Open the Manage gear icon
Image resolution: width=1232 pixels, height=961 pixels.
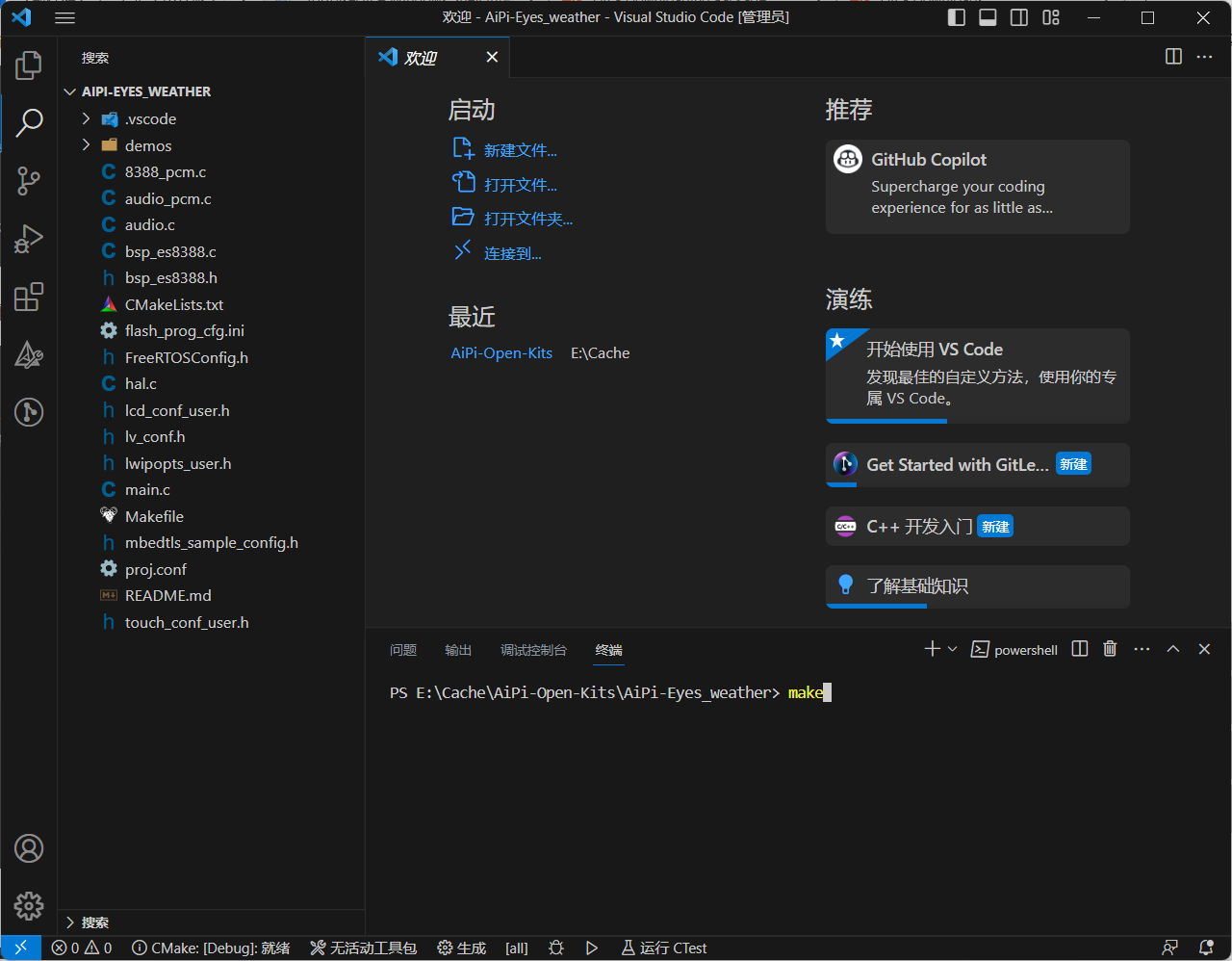coord(29,906)
